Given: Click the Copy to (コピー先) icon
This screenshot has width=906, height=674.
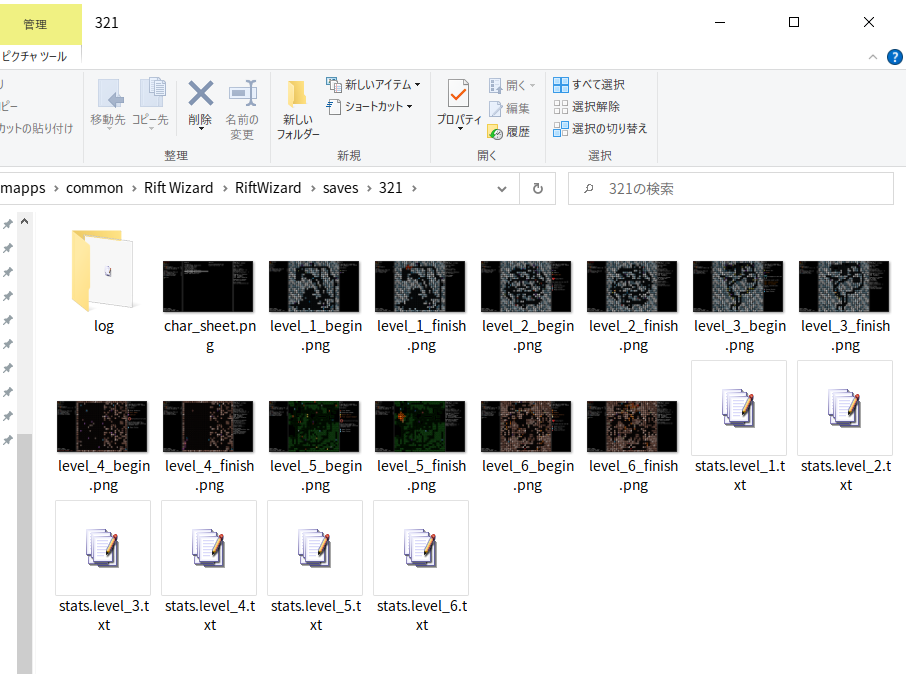Looking at the screenshot, I should [x=151, y=95].
